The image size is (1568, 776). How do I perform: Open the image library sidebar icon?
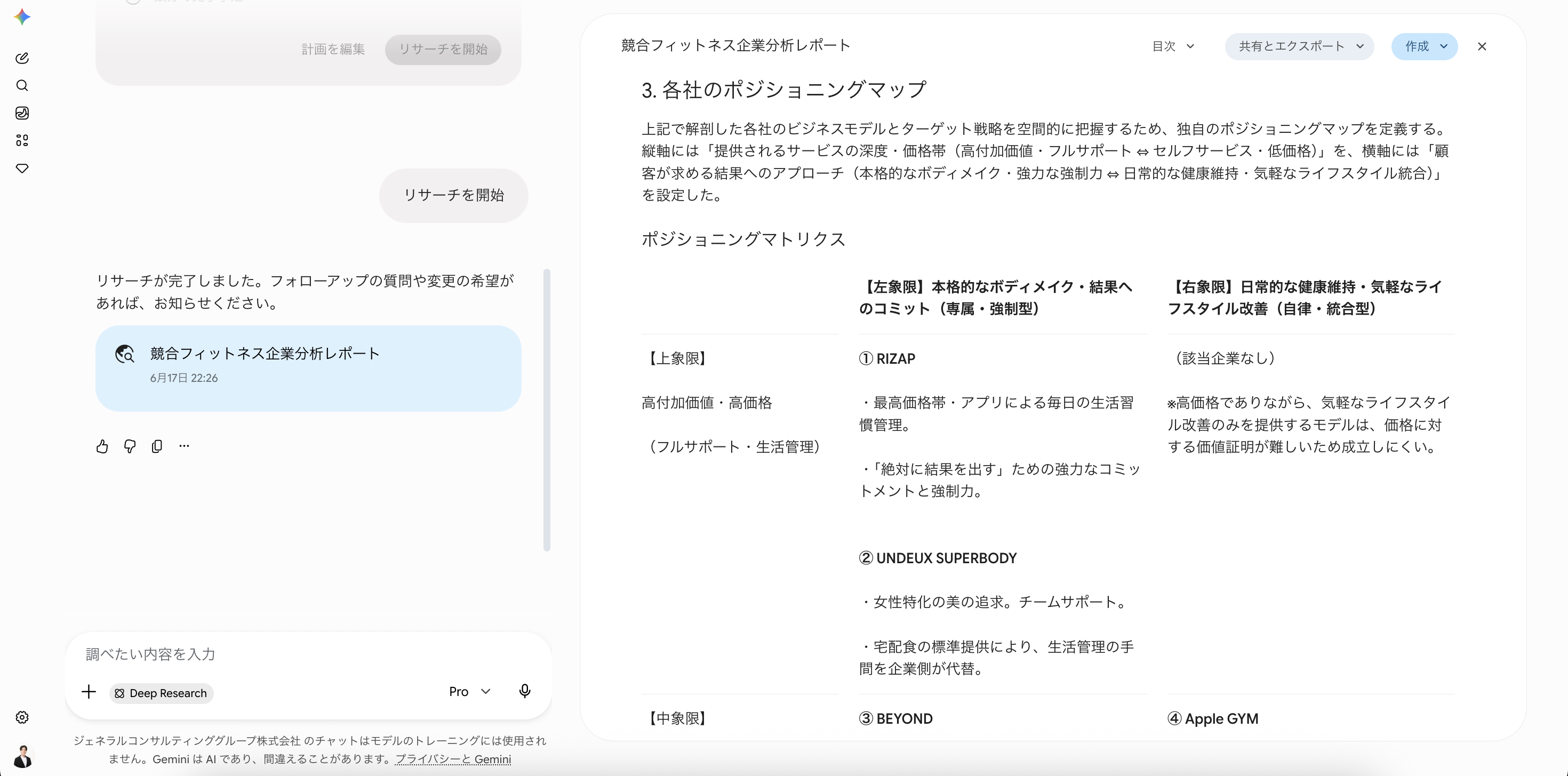(x=22, y=113)
